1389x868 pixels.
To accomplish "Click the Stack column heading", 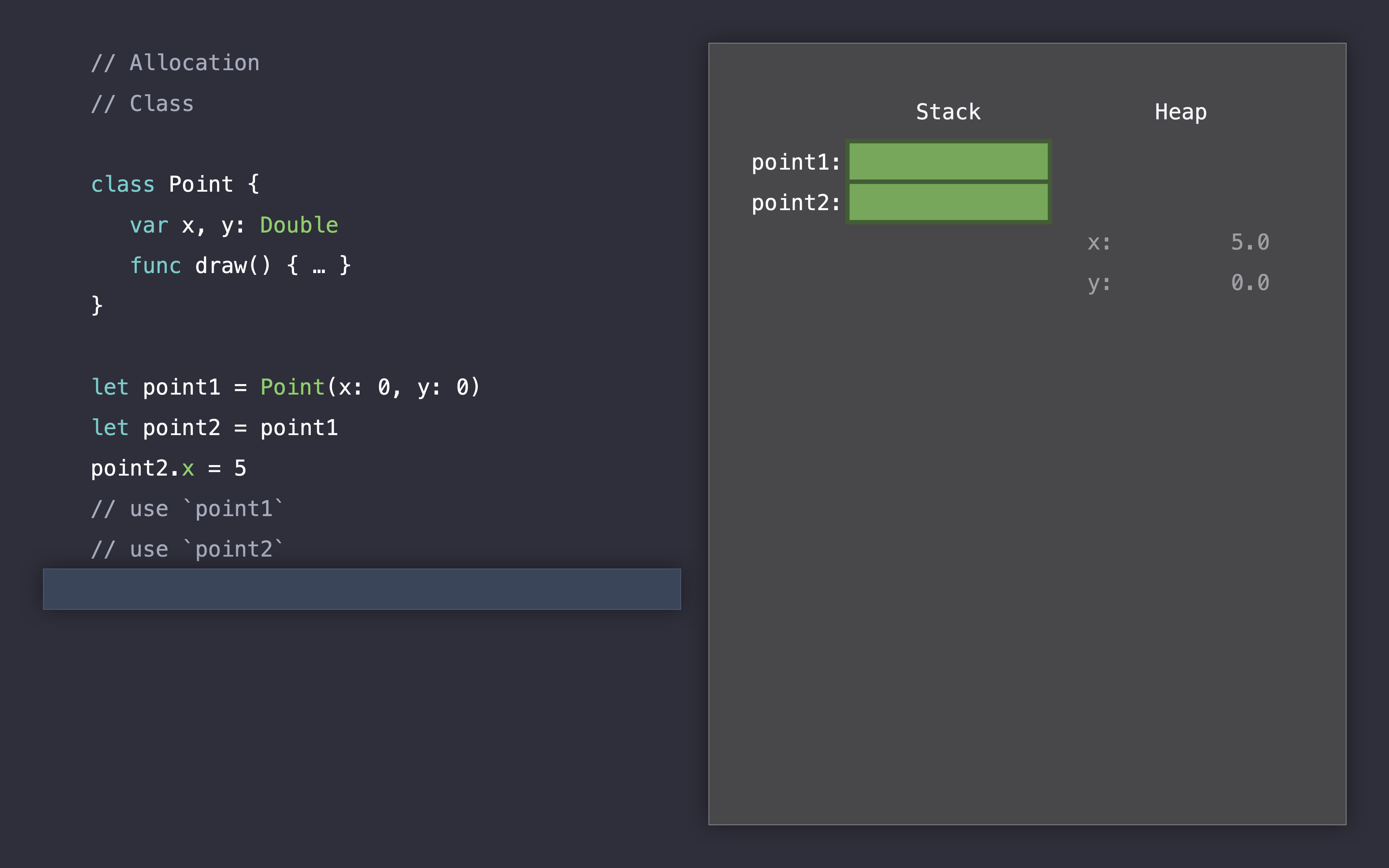I will 948,112.
